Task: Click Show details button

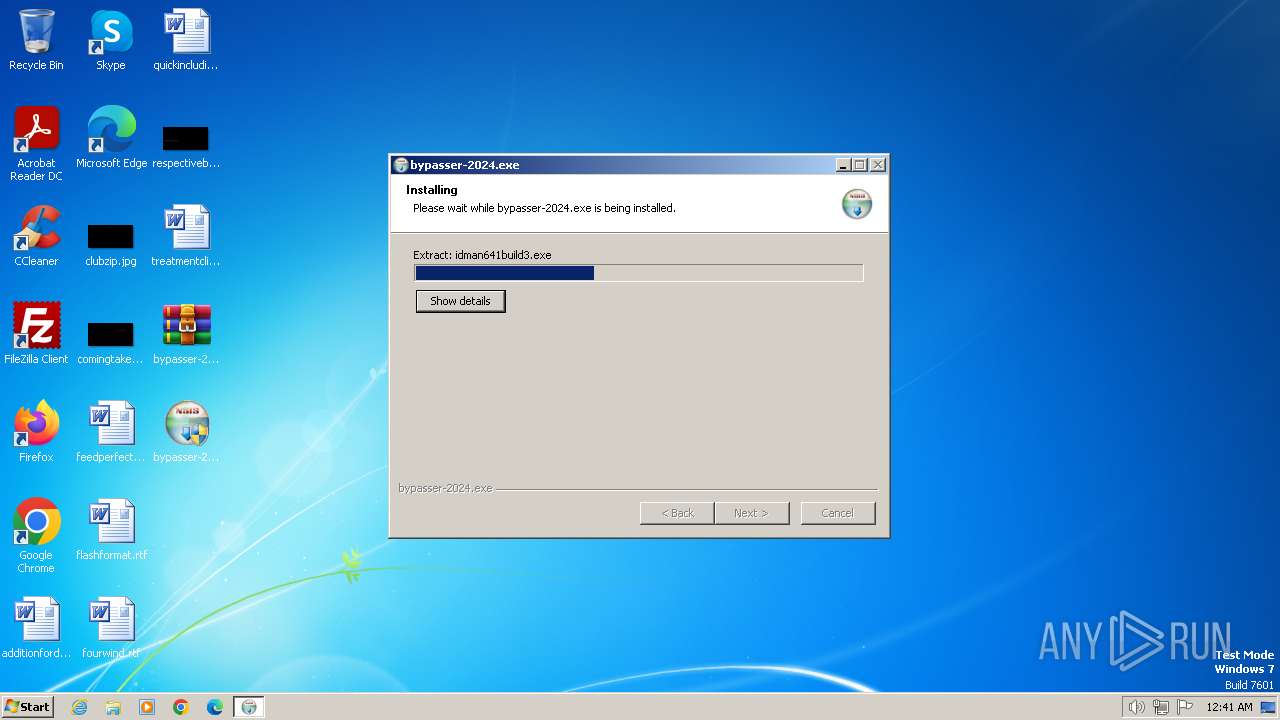Action: [461, 301]
